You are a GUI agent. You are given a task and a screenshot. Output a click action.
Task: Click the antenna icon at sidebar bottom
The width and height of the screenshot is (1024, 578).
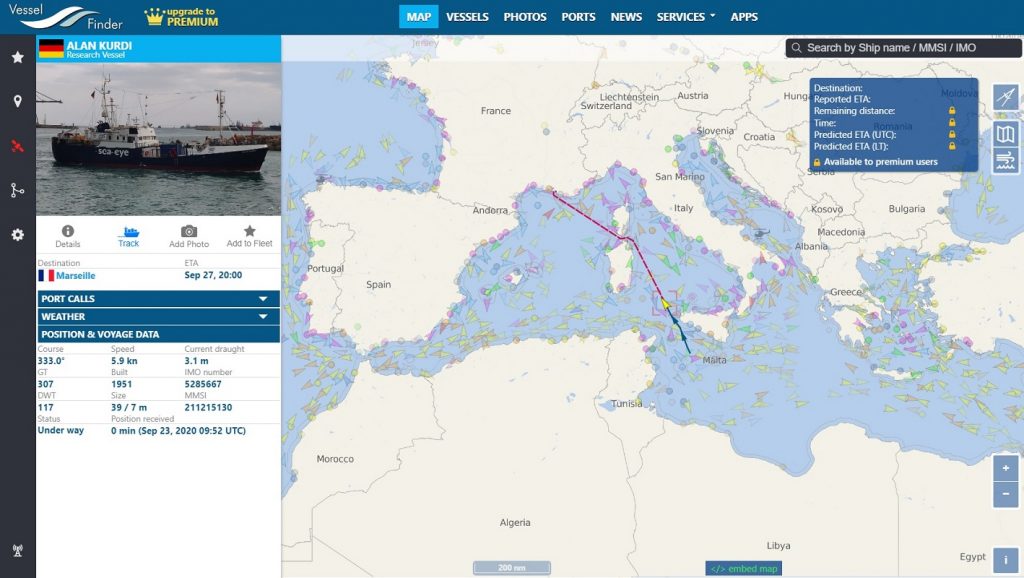(x=17, y=550)
